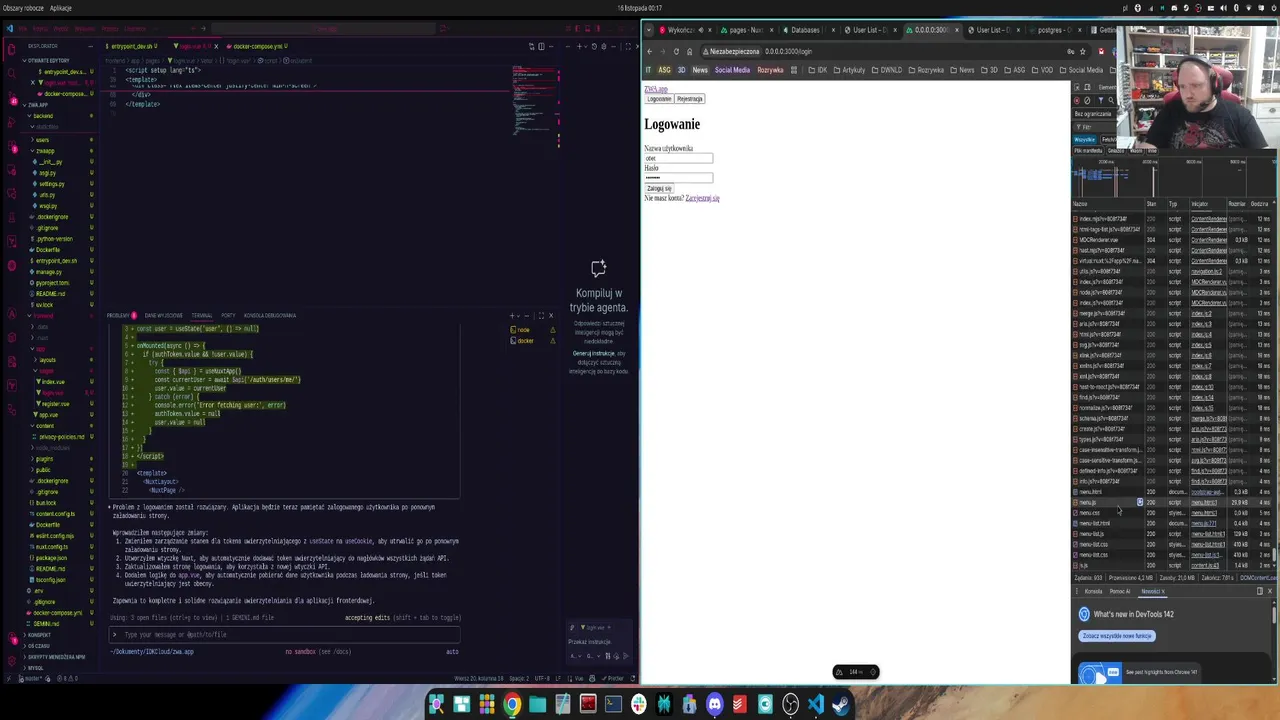Image resolution: width=1280 pixels, height=720 pixels.
Task: Clear the DevTools network log
Action: coord(1087,100)
